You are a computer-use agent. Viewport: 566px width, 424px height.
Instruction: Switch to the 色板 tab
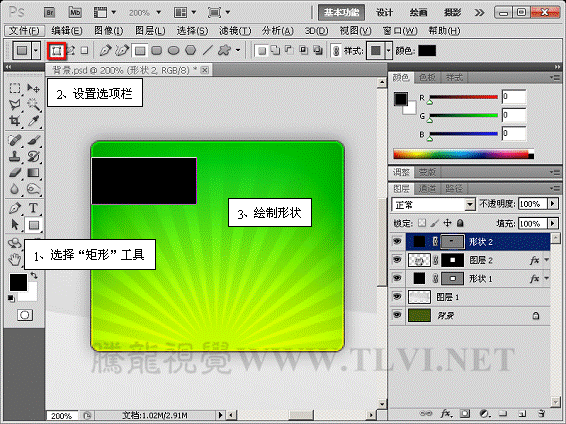tap(427, 77)
